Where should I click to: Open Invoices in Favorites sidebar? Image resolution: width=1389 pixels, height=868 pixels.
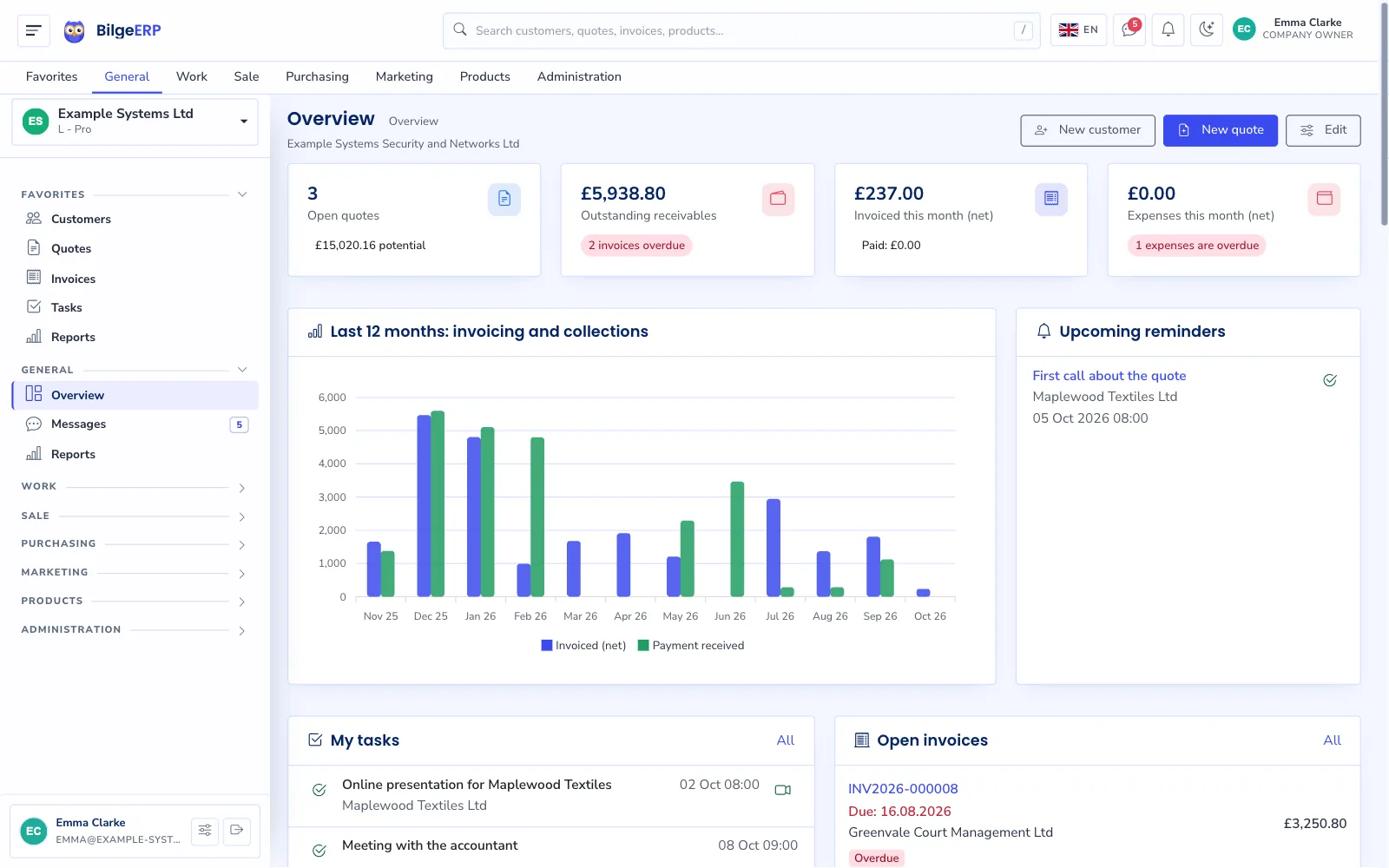pos(135,279)
